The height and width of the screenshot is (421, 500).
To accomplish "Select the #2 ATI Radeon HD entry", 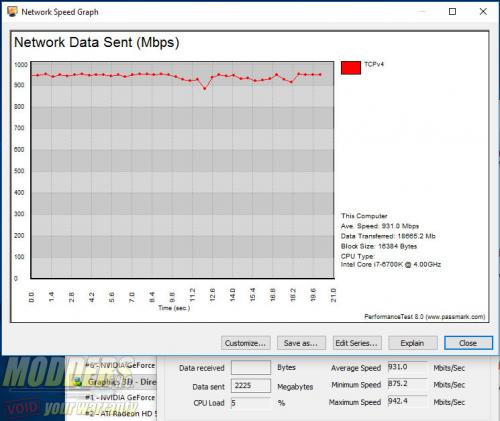I will [x=121, y=414].
